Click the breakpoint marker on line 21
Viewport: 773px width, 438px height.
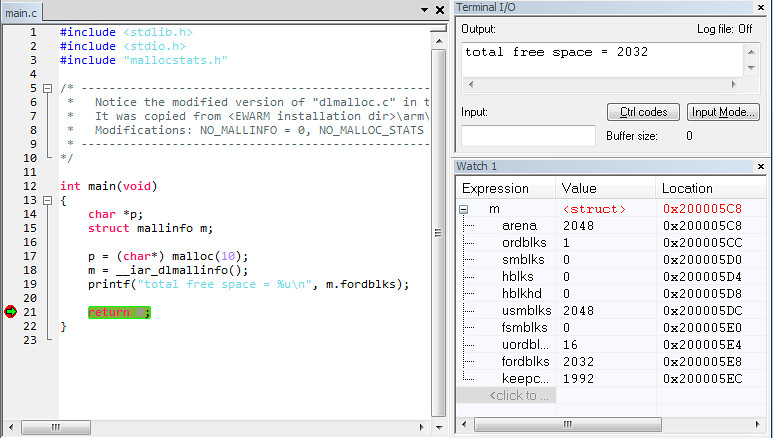(10, 312)
